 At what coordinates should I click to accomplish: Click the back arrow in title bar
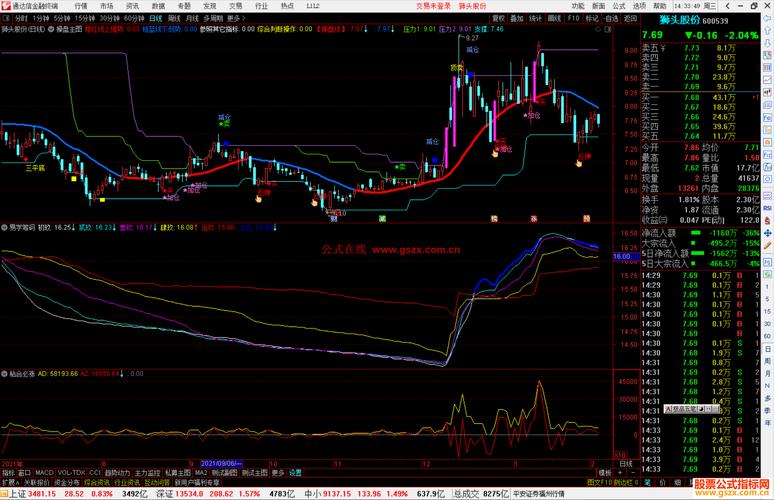[728, 6]
